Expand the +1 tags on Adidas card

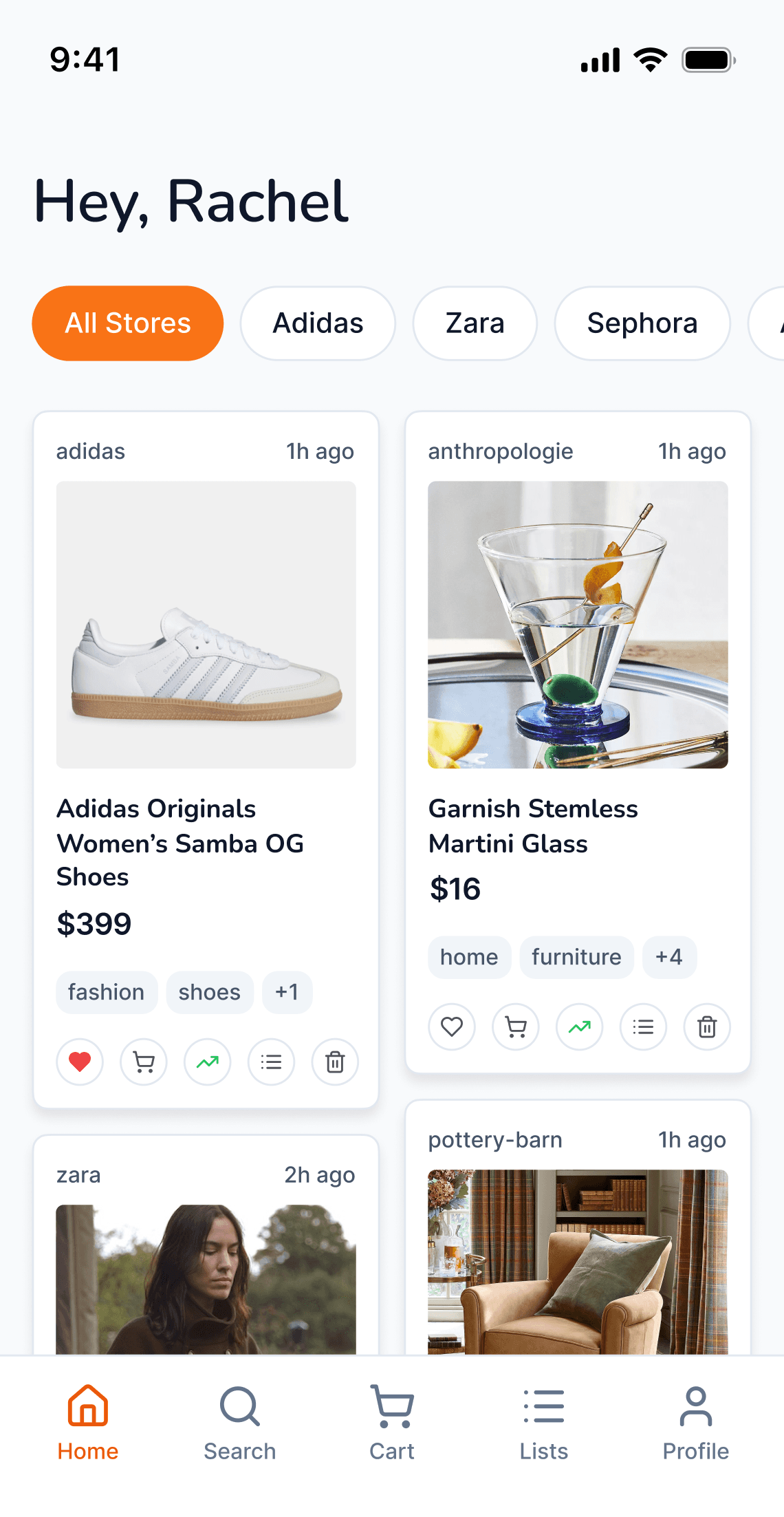287,992
